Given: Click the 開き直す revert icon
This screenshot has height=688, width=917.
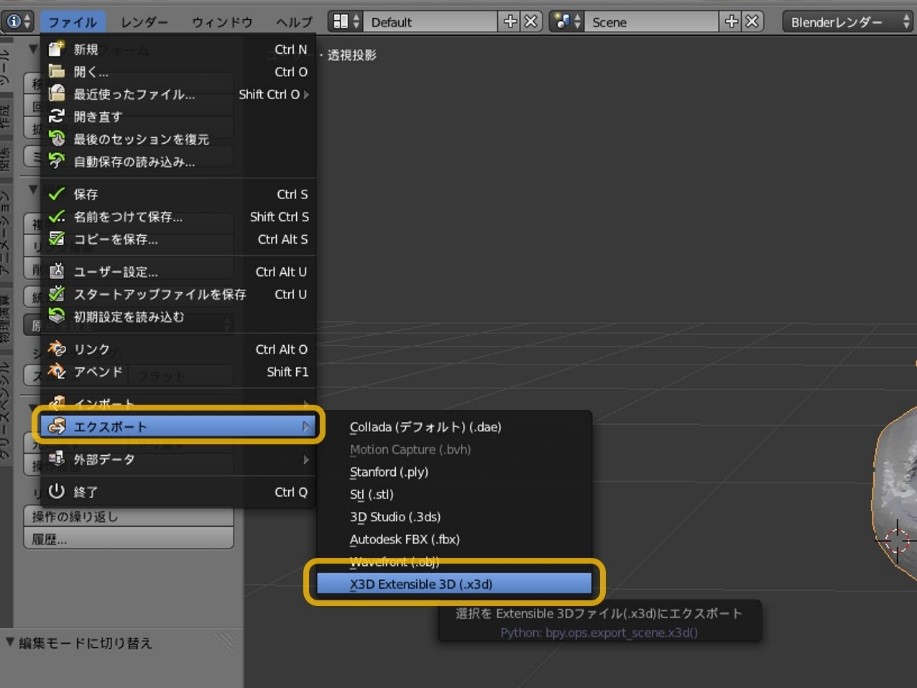Looking at the screenshot, I should coord(56,116).
